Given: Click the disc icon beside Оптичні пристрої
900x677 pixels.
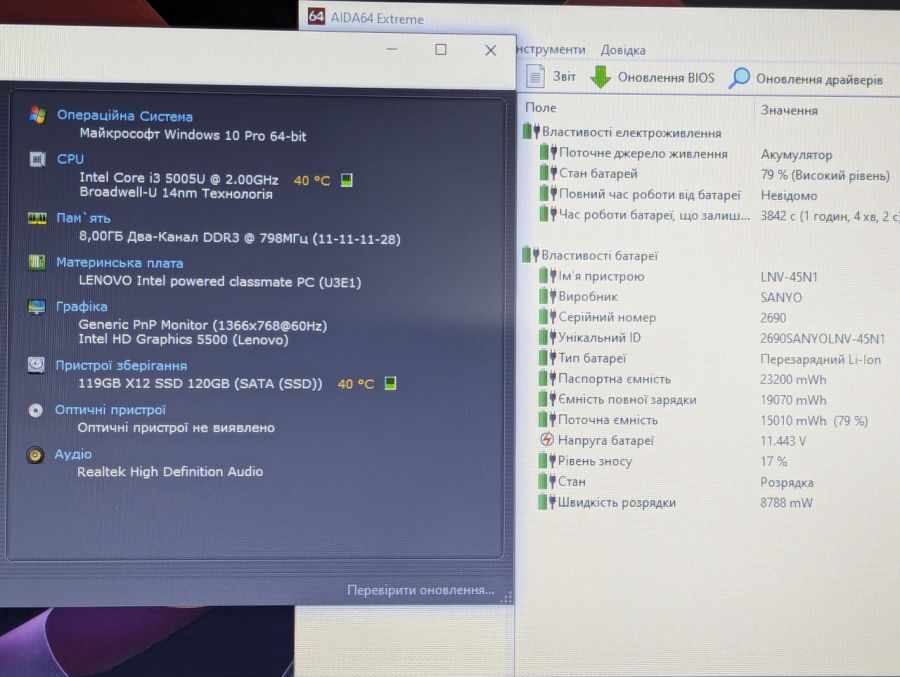Looking at the screenshot, I should [x=36, y=410].
